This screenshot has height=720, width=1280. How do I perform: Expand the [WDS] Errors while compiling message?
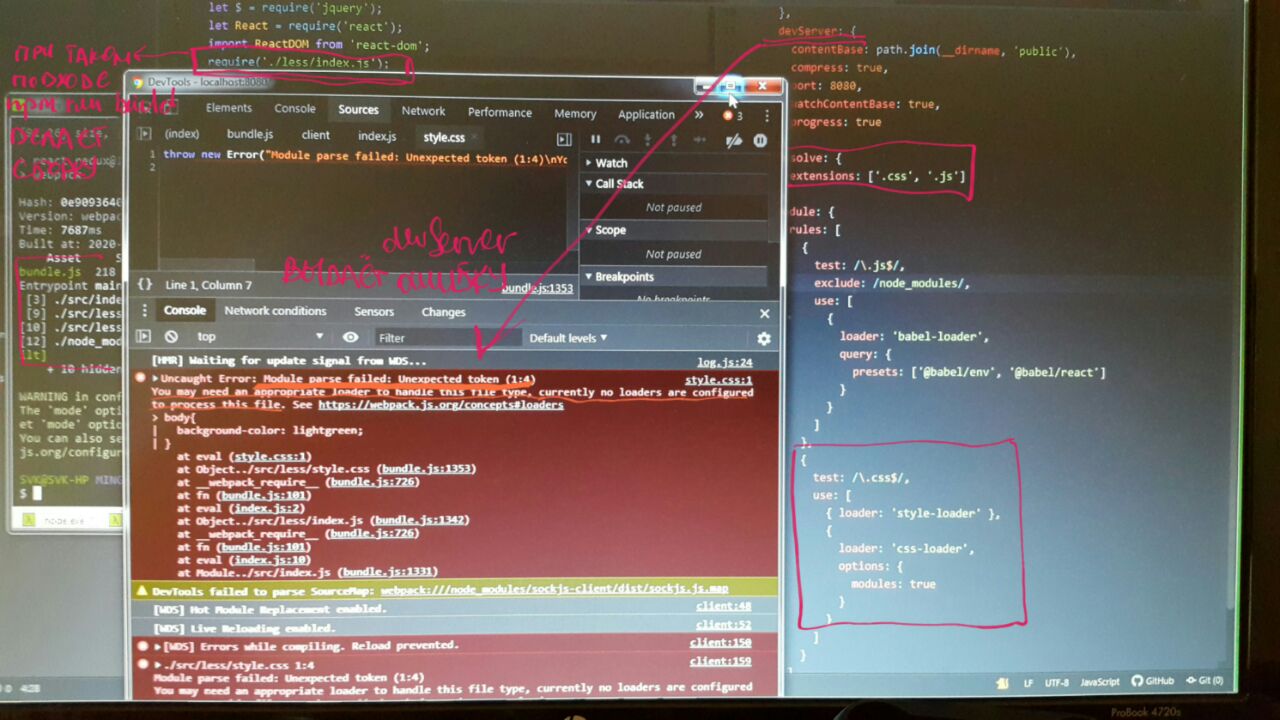(157, 645)
